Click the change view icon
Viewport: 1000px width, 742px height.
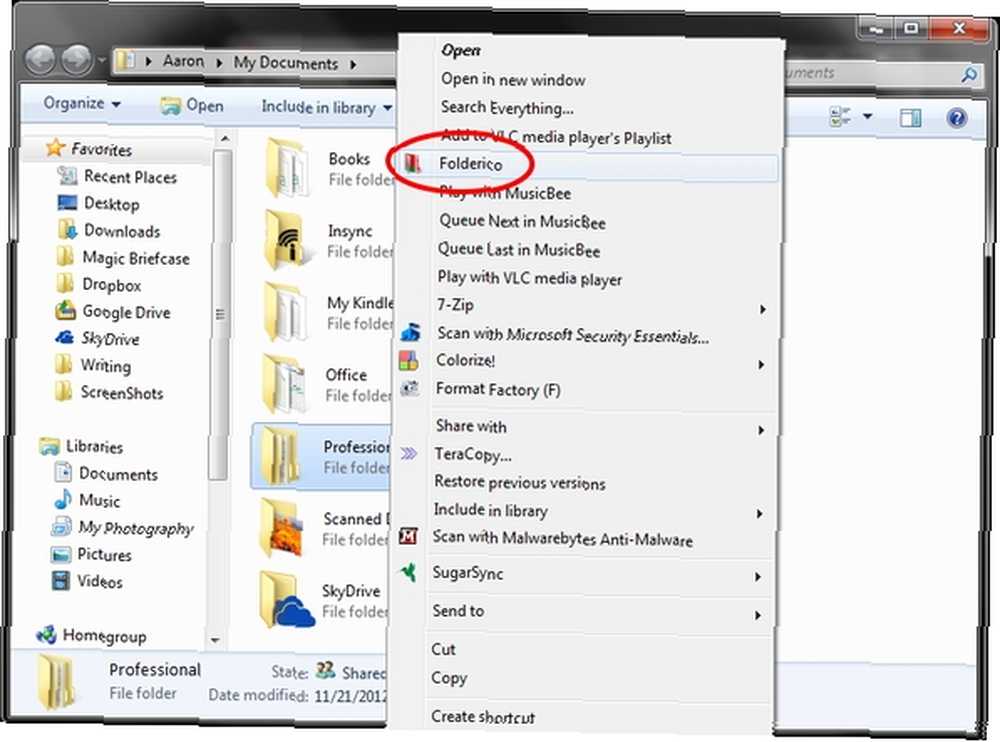(841, 117)
